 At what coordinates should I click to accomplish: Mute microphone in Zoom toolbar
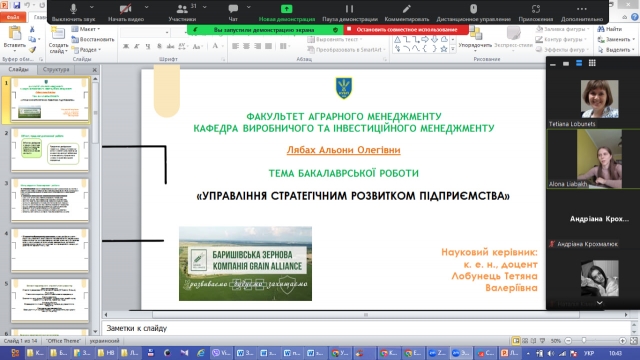[73, 12]
